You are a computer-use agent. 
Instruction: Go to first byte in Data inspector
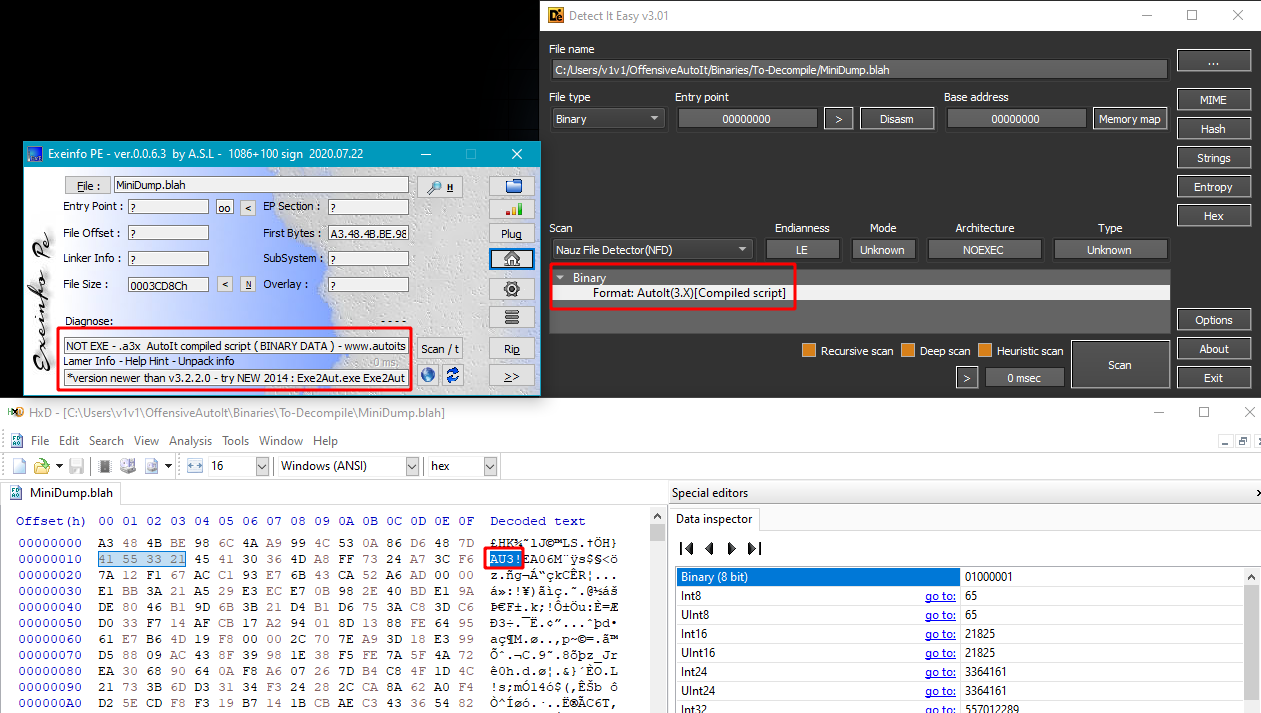[x=687, y=548]
